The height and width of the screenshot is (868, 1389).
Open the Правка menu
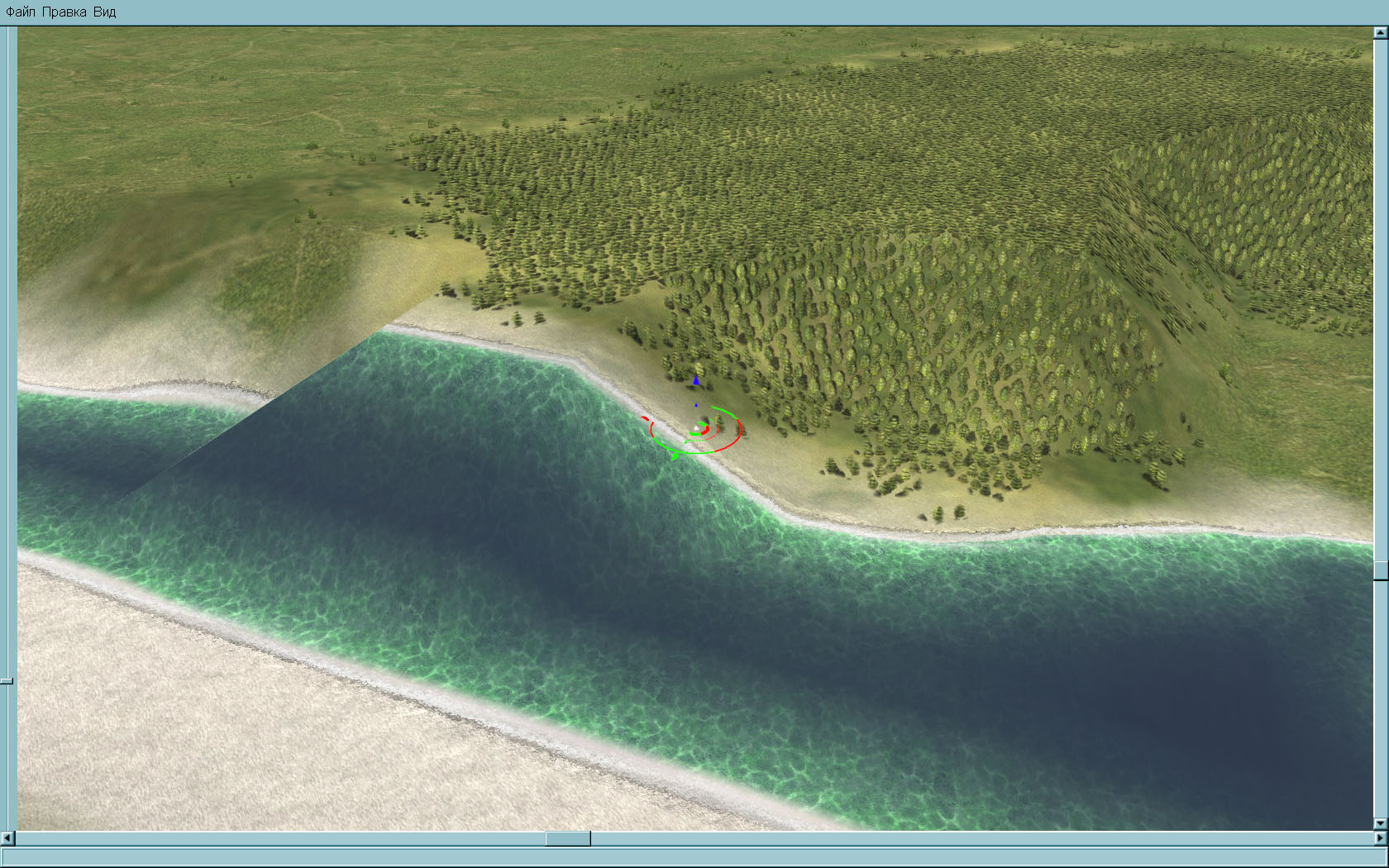(x=64, y=12)
